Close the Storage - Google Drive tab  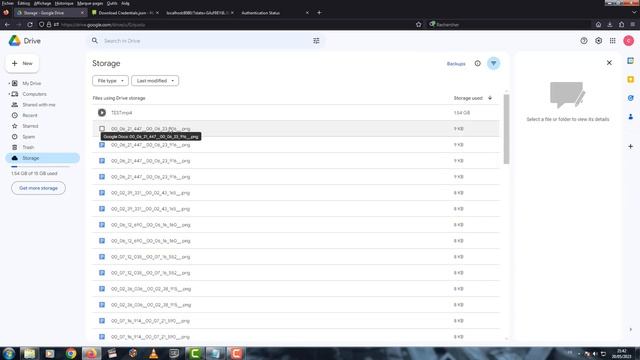pos(82,13)
